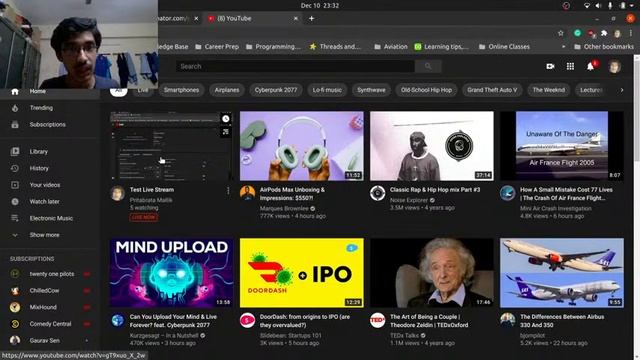The image size is (640, 360).
Task: Open Slidebean channel avatar
Action: coord(247,320)
